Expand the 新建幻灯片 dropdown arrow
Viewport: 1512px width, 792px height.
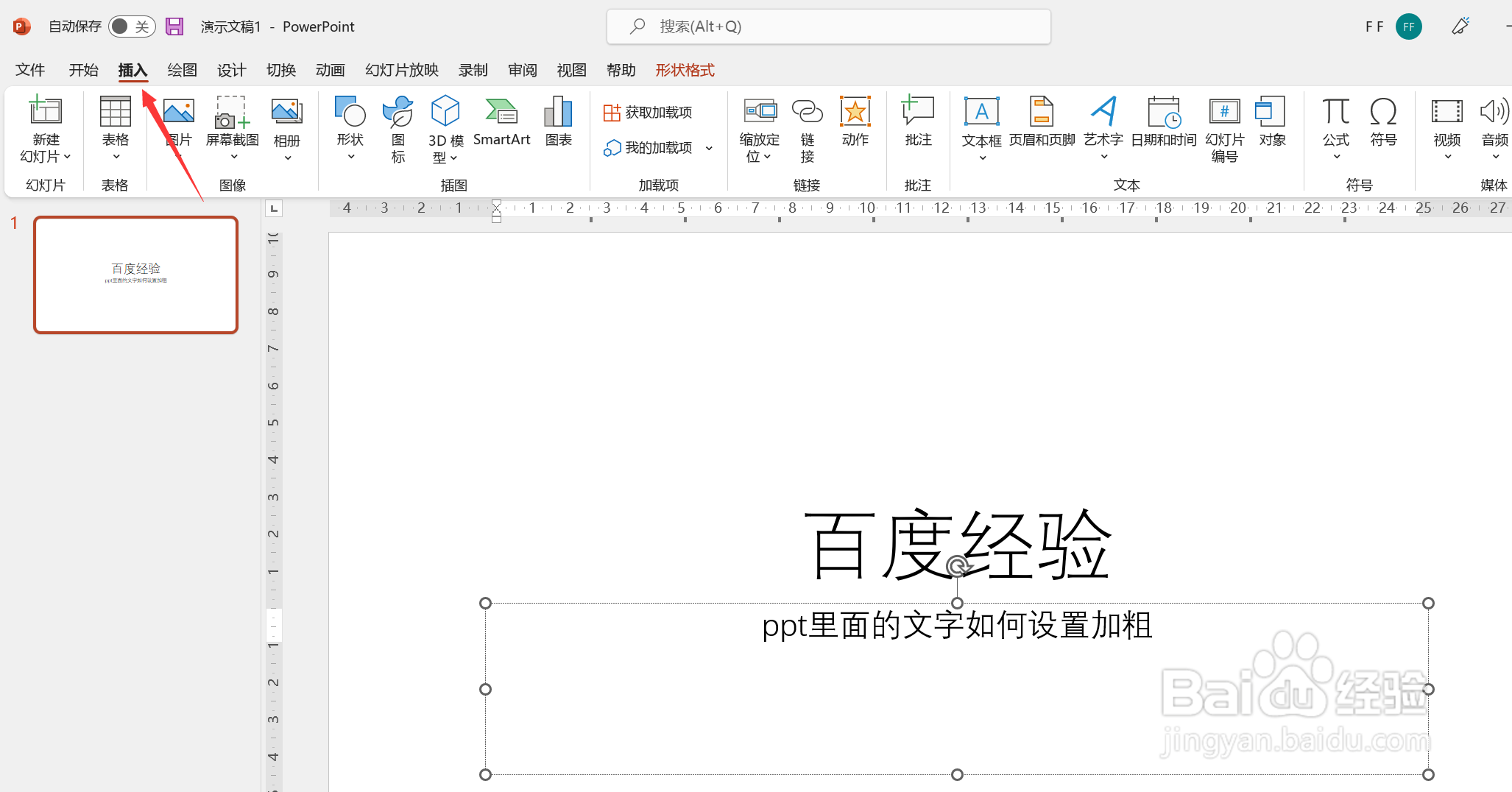tap(67, 157)
